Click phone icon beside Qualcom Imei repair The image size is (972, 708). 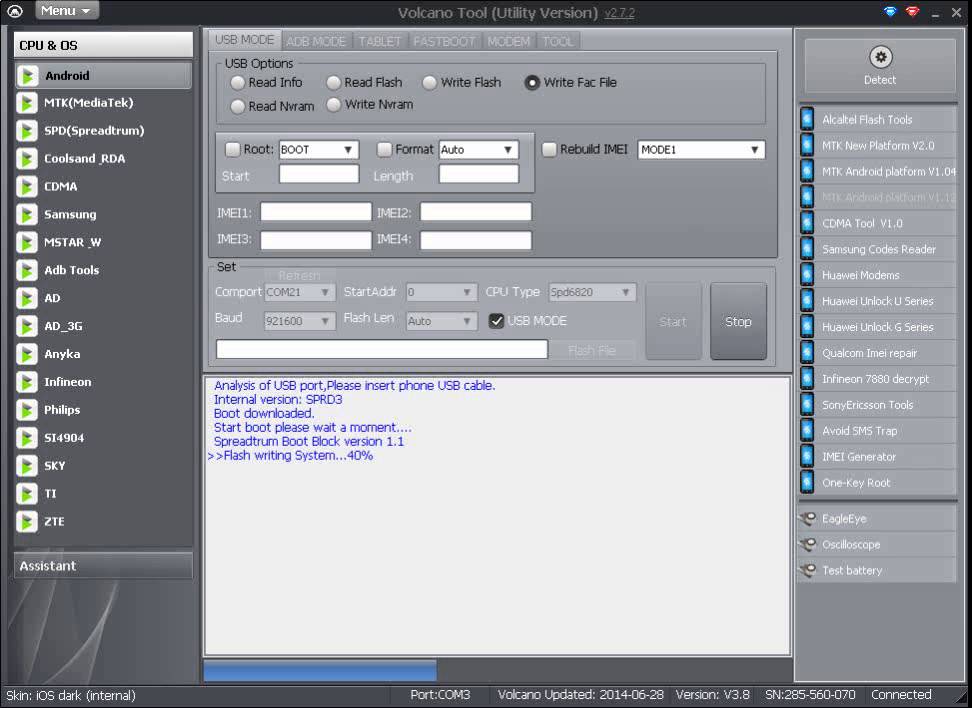coord(807,353)
